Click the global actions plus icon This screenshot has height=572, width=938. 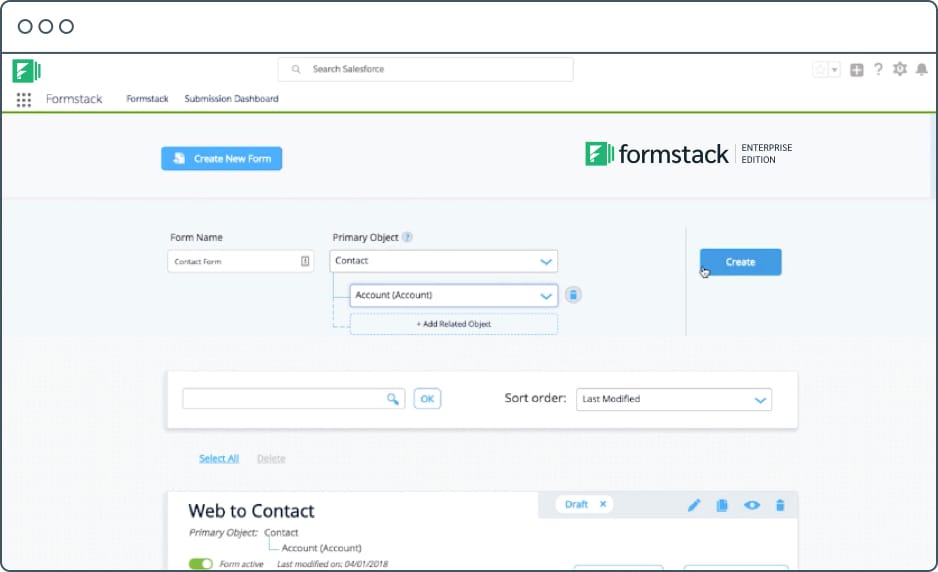tap(857, 70)
